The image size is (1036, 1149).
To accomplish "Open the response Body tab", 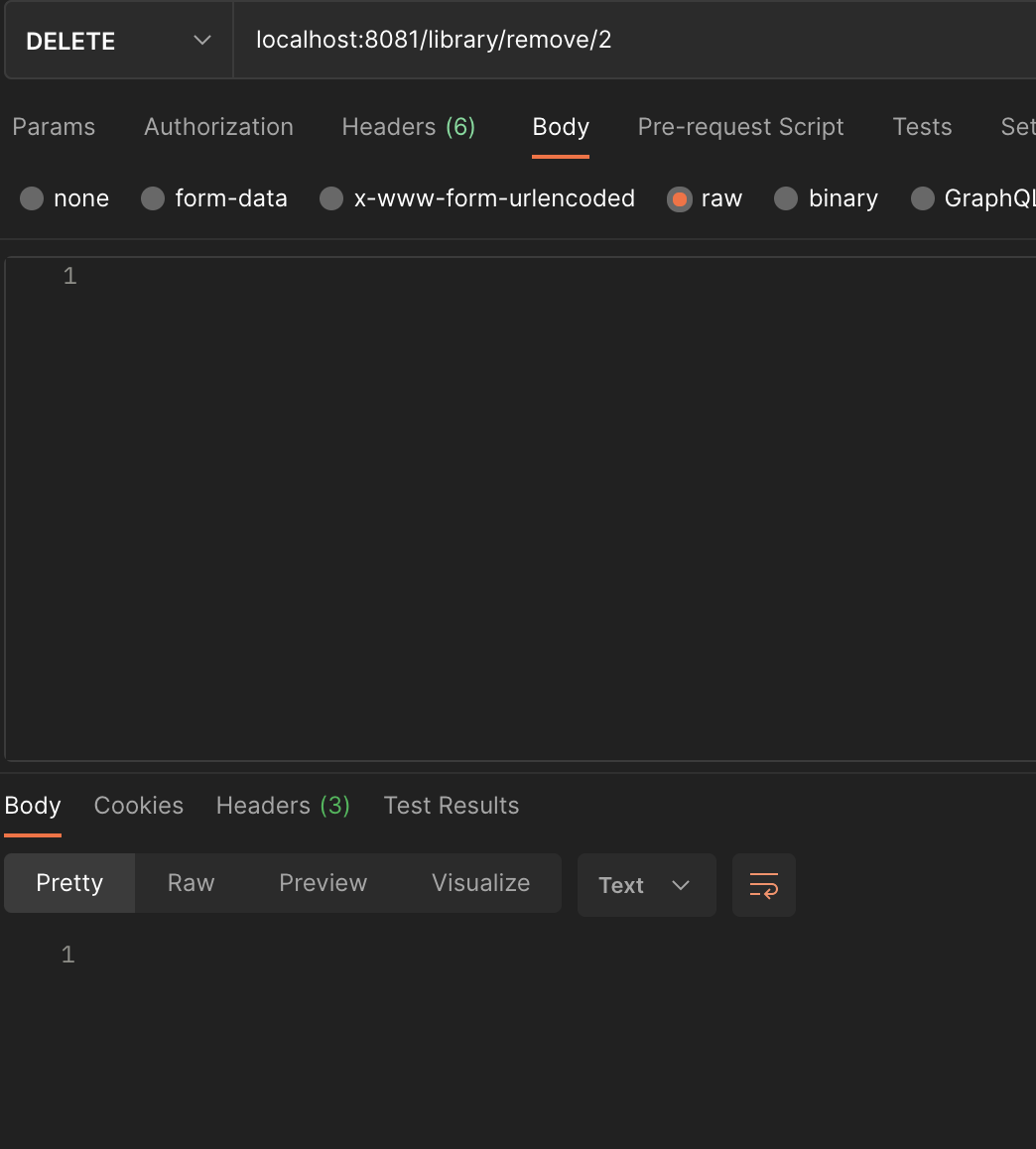I will 32,806.
